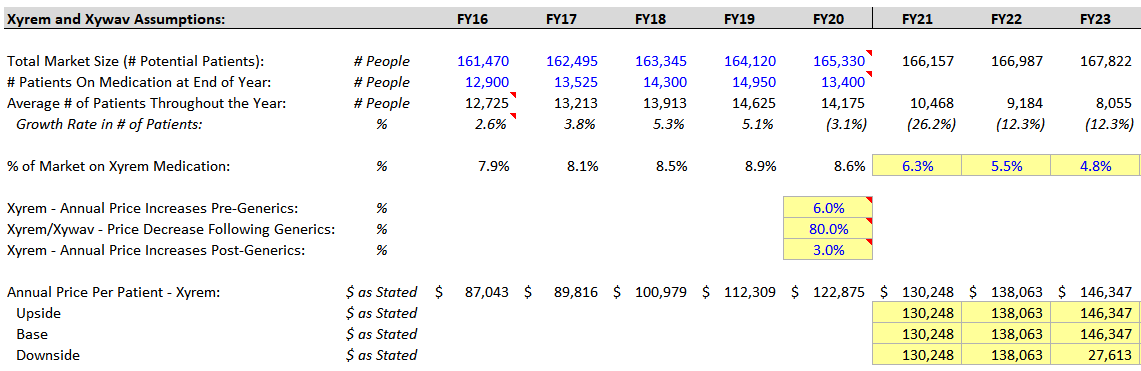The width and height of the screenshot is (1141, 371).
Task: Select the FY22 5.5% market share cell
Action: 1006,166
